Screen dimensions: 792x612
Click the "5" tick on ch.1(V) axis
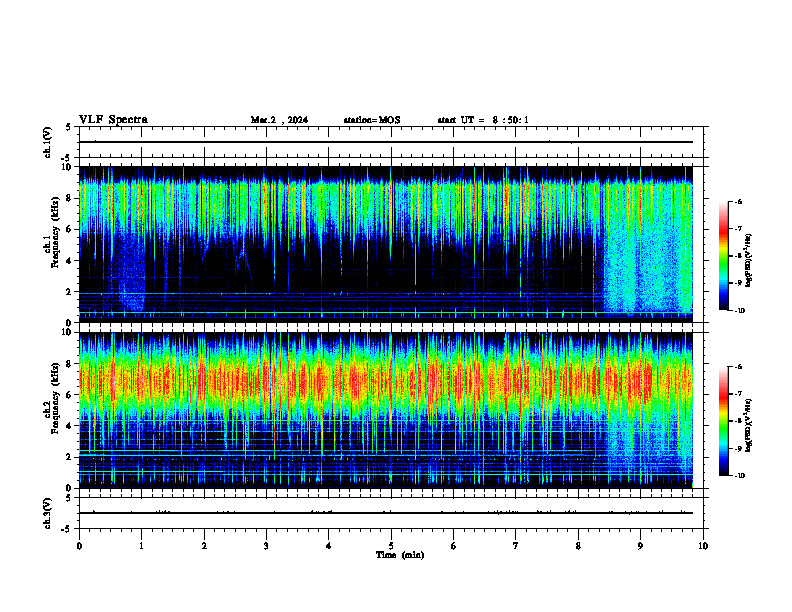(69, 127)
